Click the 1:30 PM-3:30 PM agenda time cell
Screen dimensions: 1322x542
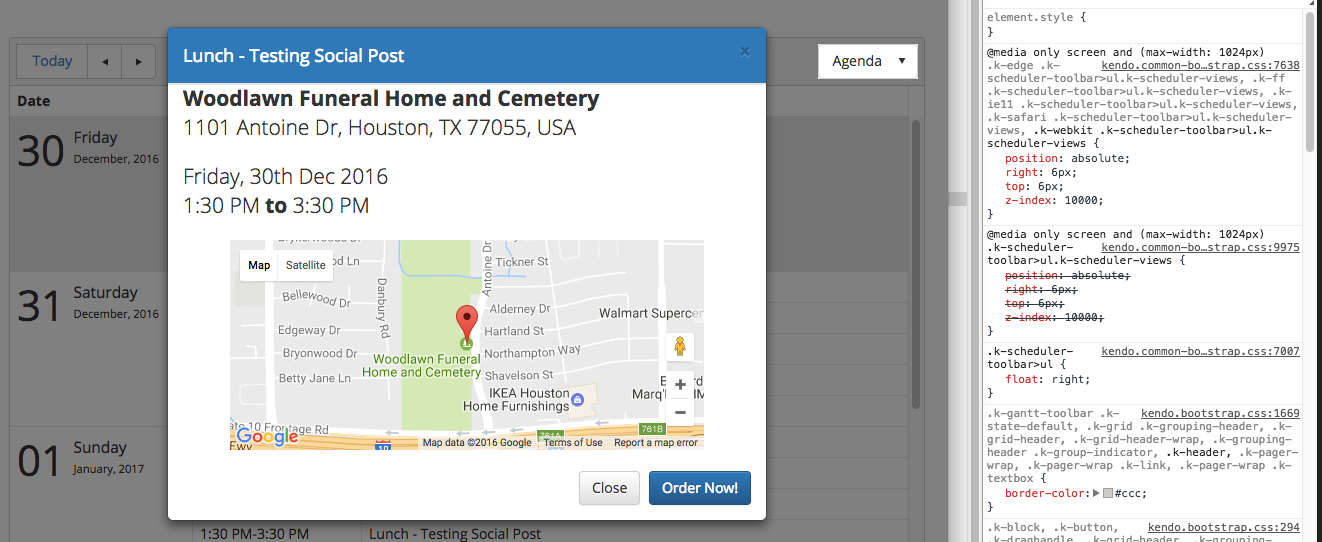[x=255, y=534]
